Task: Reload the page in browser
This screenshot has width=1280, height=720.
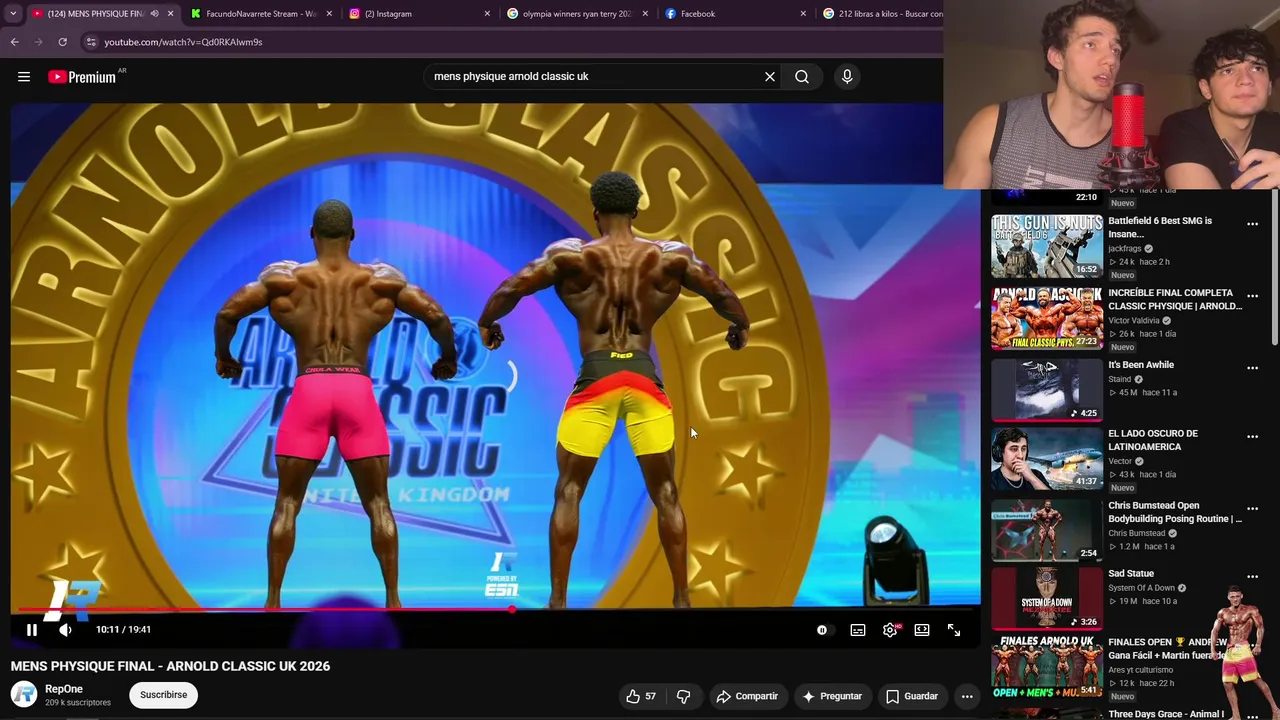Action: click(x=62, y=42)
